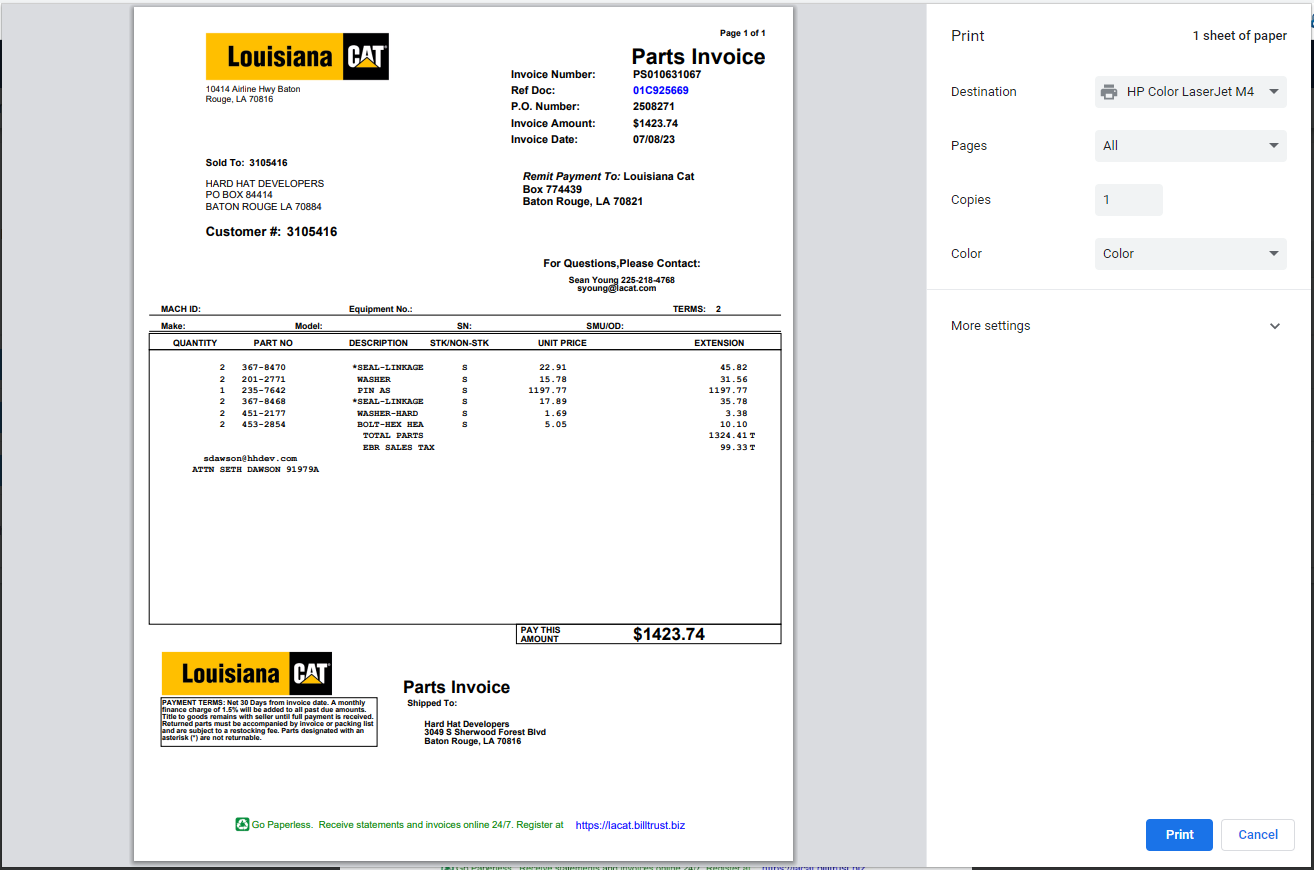
Task: Click the BOLT-HEX HEA description
Action: pos(390,424)
